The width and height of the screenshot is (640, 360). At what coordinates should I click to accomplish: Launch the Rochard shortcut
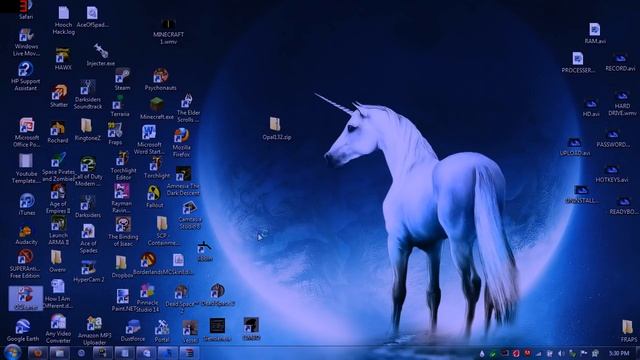tap(58, 132)
